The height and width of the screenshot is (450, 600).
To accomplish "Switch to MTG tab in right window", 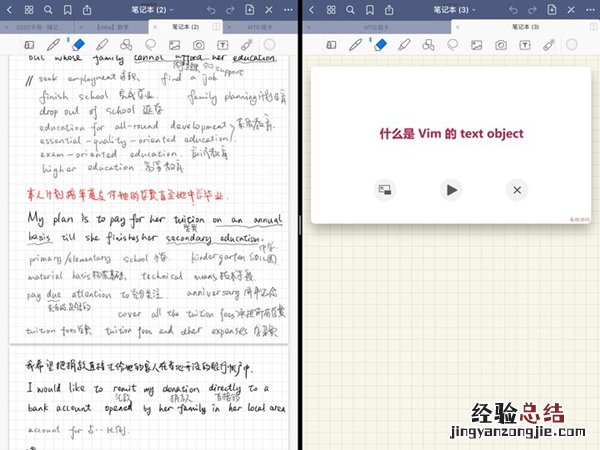I will [377, 27].
